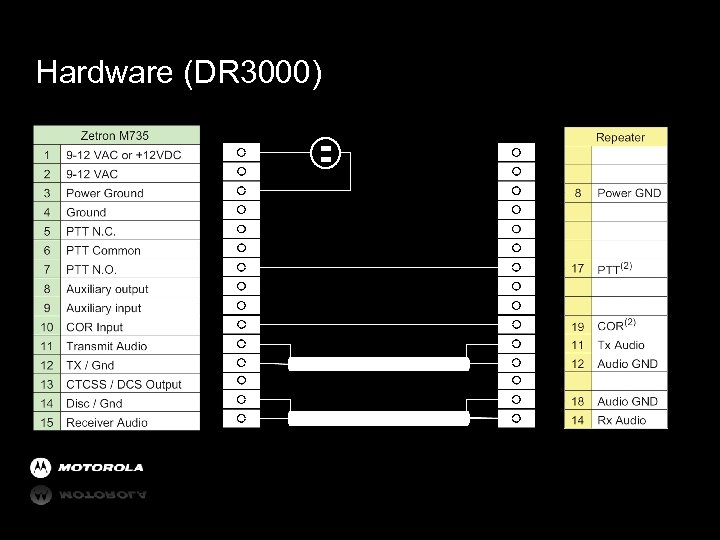Image resolution: width=720 pixels, height=540 pixels.
Task: Click 'Power GND' in the Repeater table
Action: [x=629, y=193]
